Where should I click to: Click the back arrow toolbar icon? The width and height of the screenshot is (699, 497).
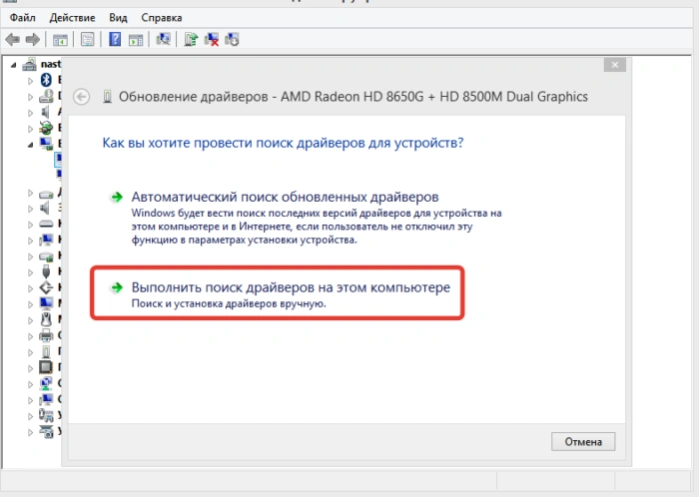point(12,40)
